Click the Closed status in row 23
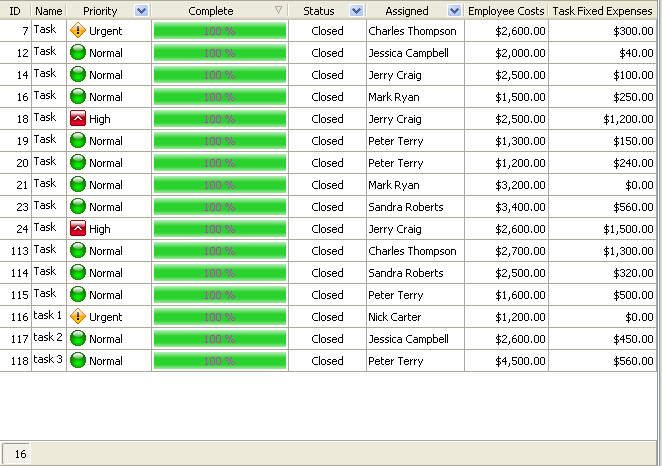The width and height of the screenshot is (662, 466). 327,207
